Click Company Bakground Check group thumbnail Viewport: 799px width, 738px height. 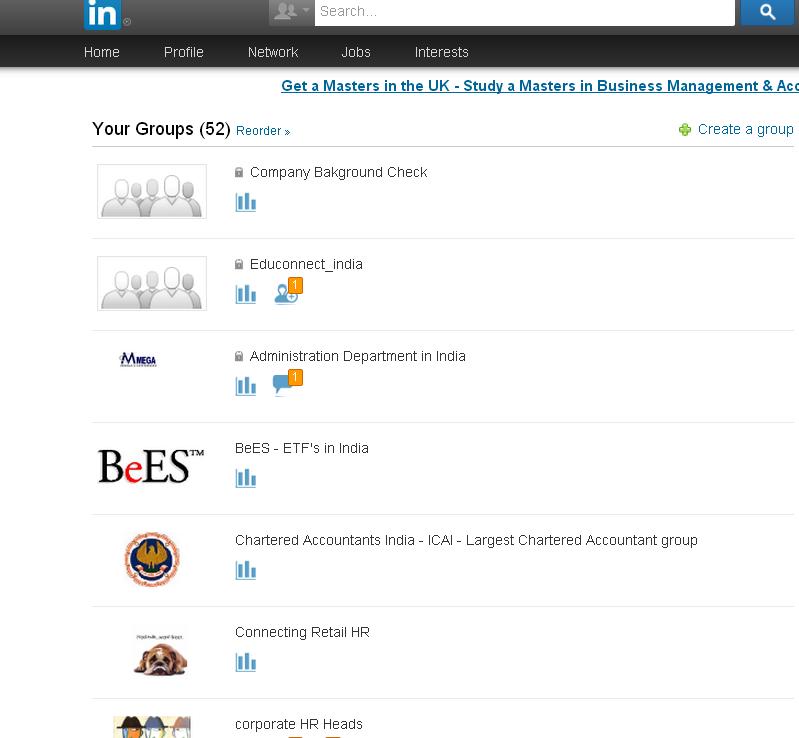(x=152, y=191)
